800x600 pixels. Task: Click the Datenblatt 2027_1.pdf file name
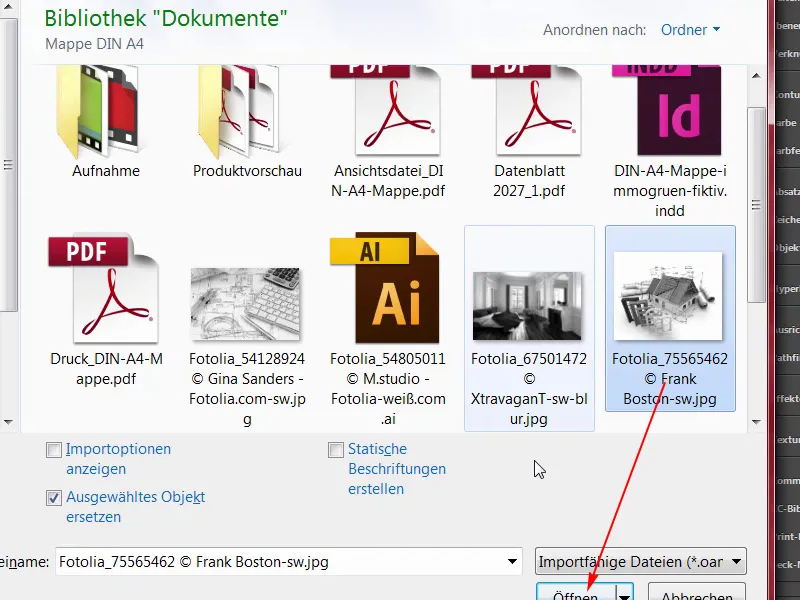coord(529,181)
